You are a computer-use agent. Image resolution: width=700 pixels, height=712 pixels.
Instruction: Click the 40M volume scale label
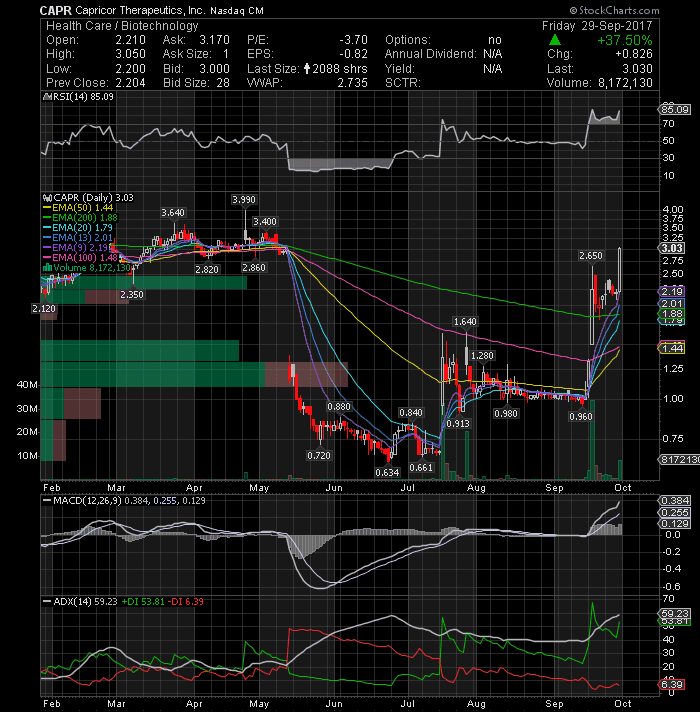click(x=27, y=385)
